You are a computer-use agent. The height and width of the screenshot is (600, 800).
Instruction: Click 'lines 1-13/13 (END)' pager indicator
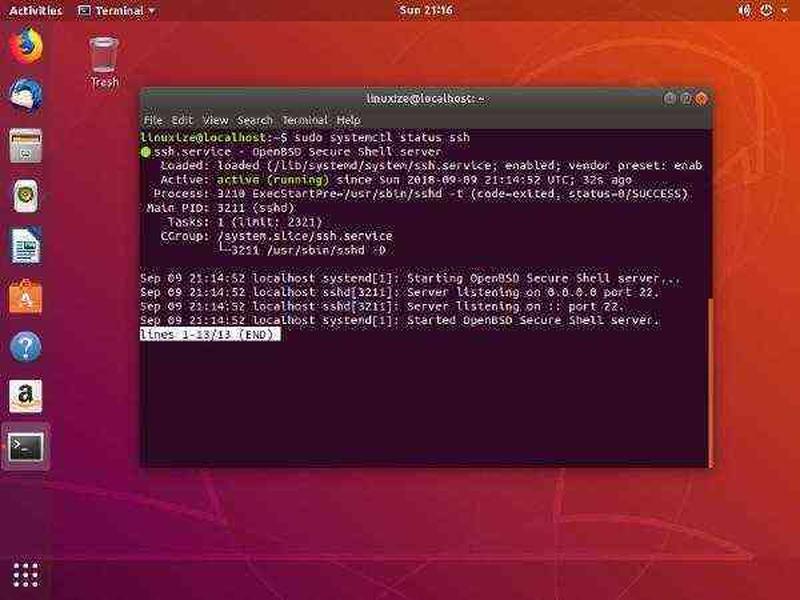coord(210,335)
